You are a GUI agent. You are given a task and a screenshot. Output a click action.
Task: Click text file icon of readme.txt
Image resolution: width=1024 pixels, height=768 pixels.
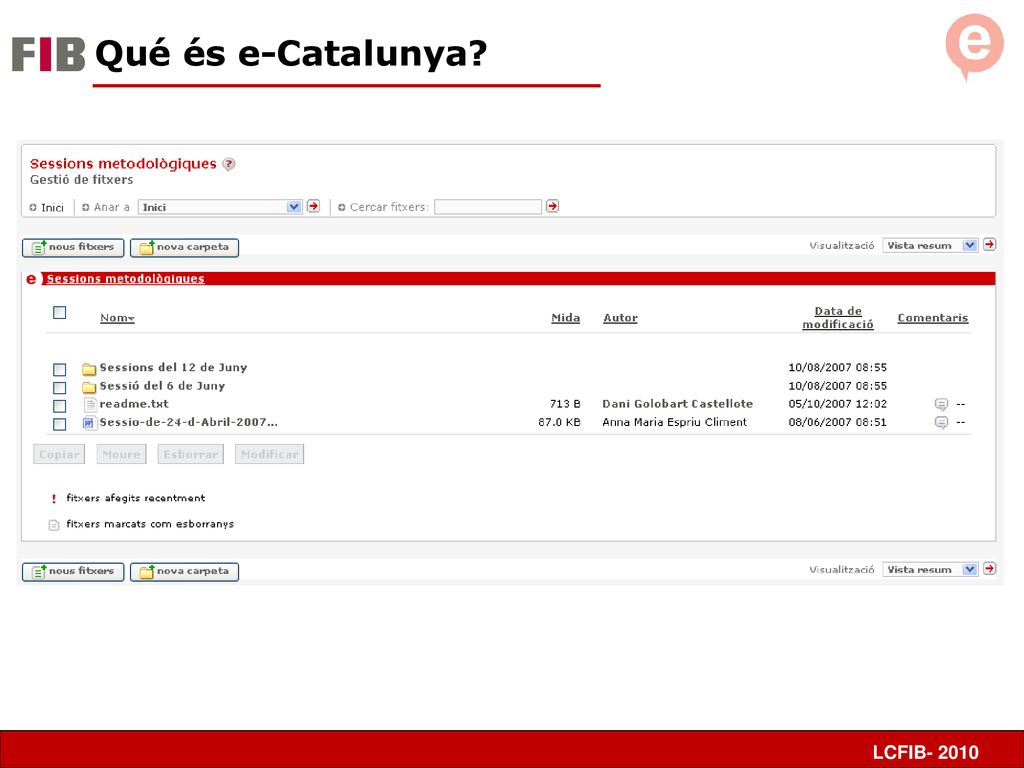(90, 405)
